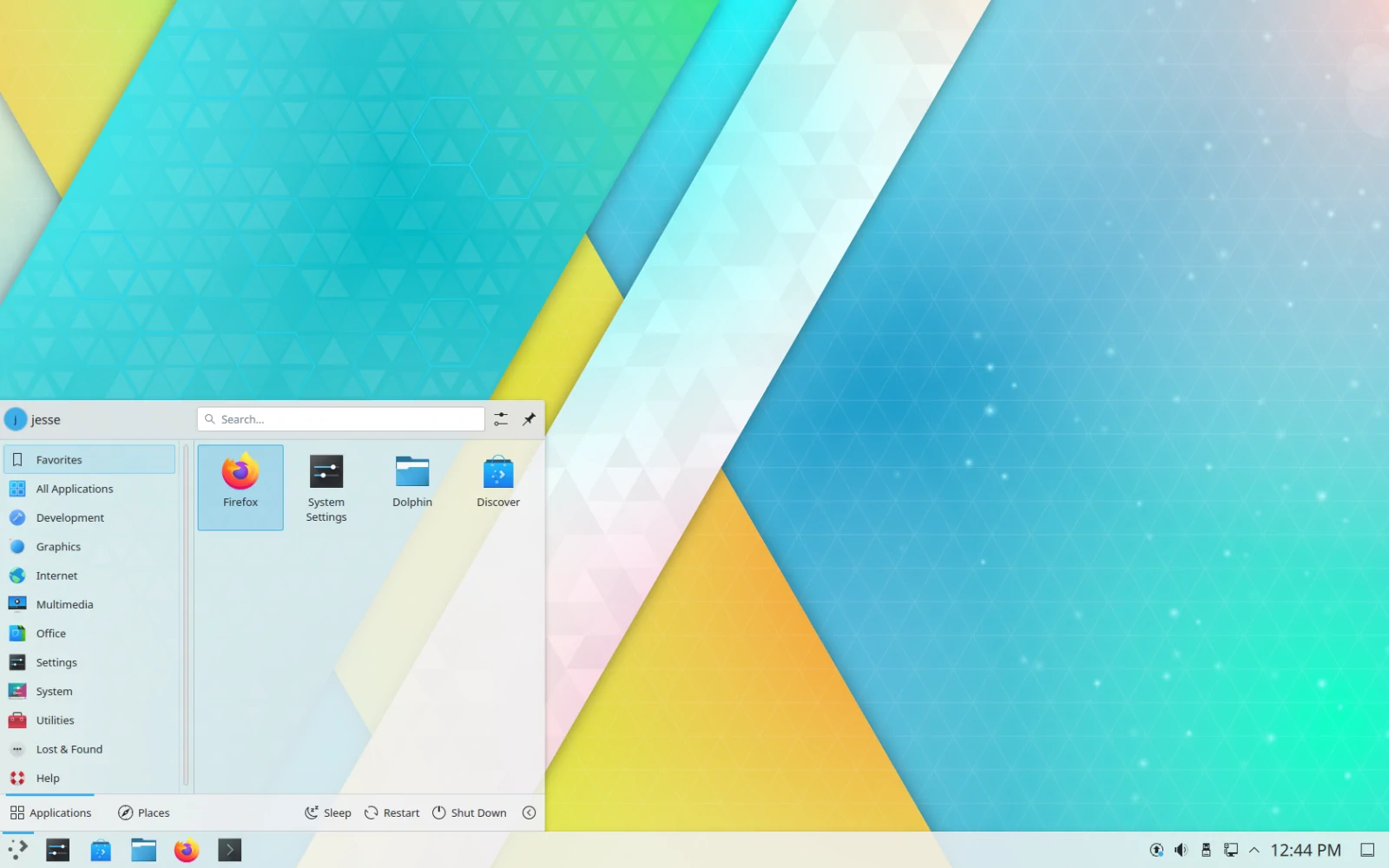Pin the launcher menu open
Image resolution: width=1389 pixels, height=868 pixels.
coord(529,419)
